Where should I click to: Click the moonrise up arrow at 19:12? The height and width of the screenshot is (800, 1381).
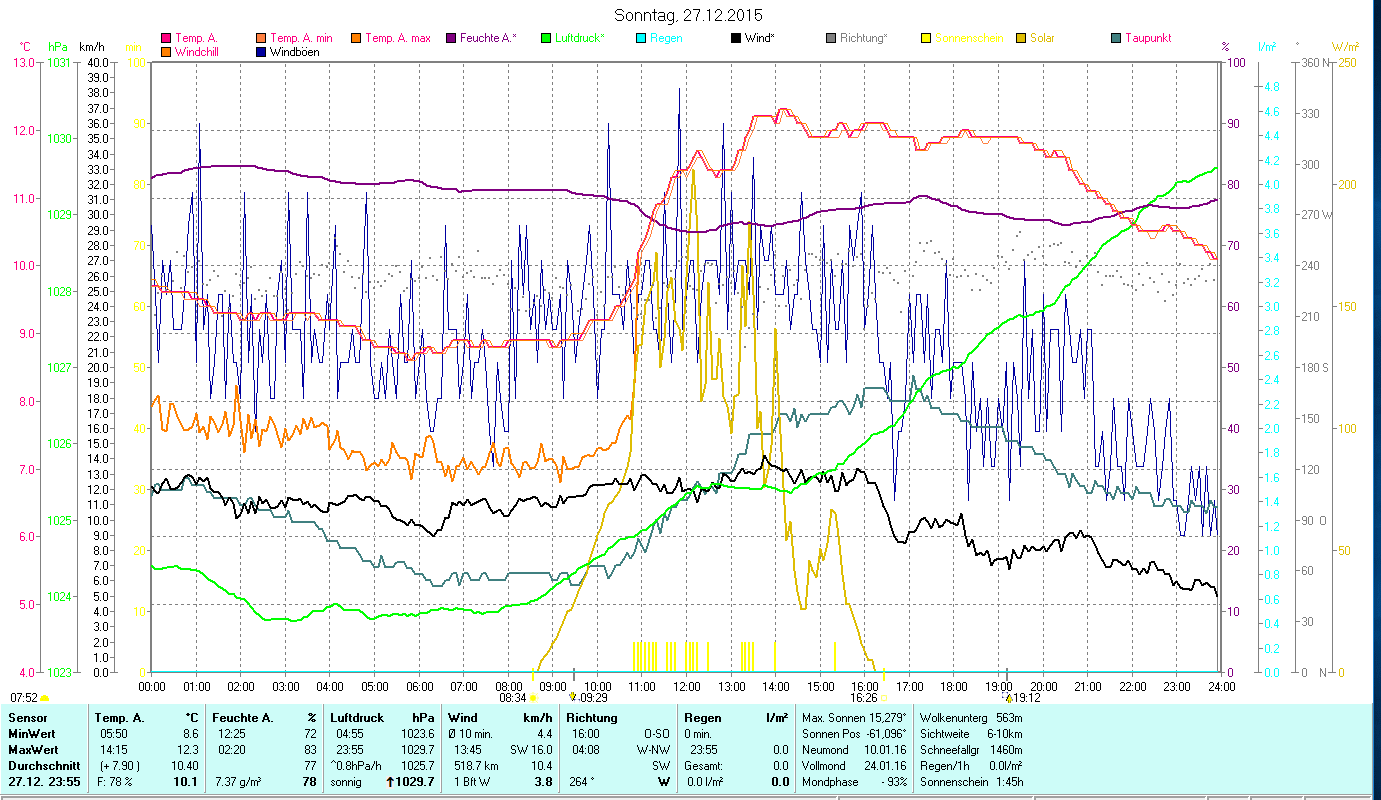point(1008,697)
